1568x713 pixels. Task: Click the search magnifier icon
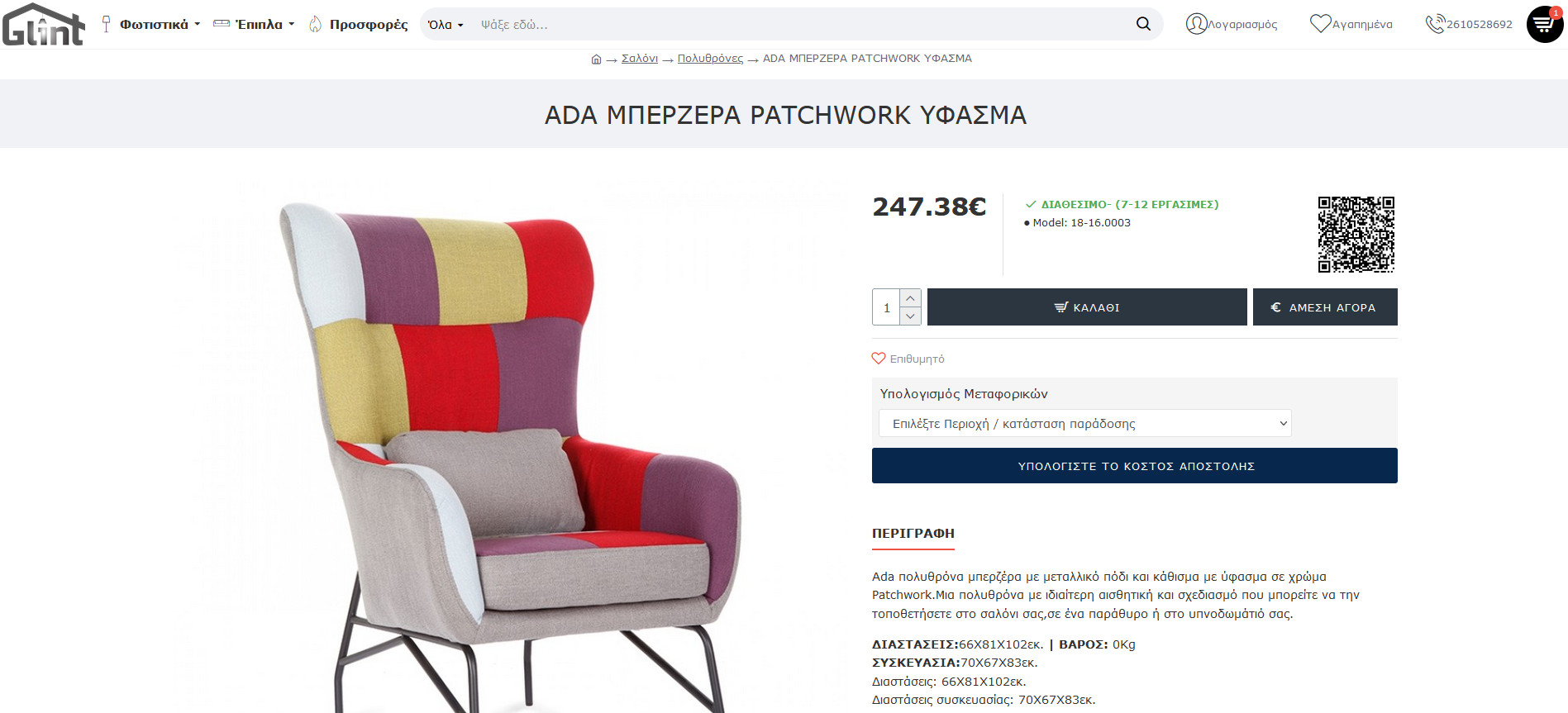pyautogui.click(x=1143, y=24)
